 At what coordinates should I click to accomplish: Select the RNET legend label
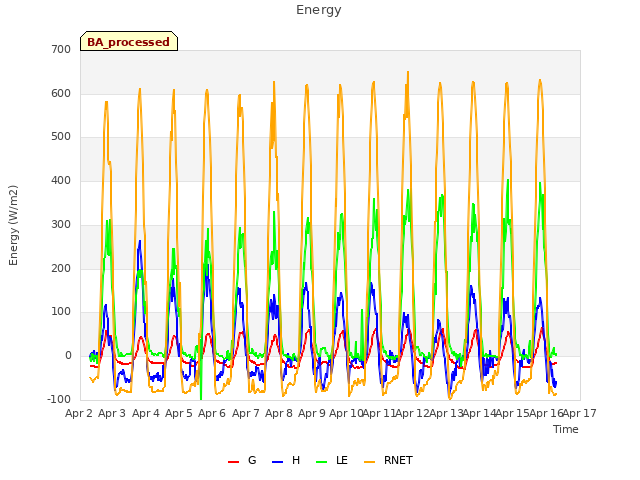pos(398,460)
